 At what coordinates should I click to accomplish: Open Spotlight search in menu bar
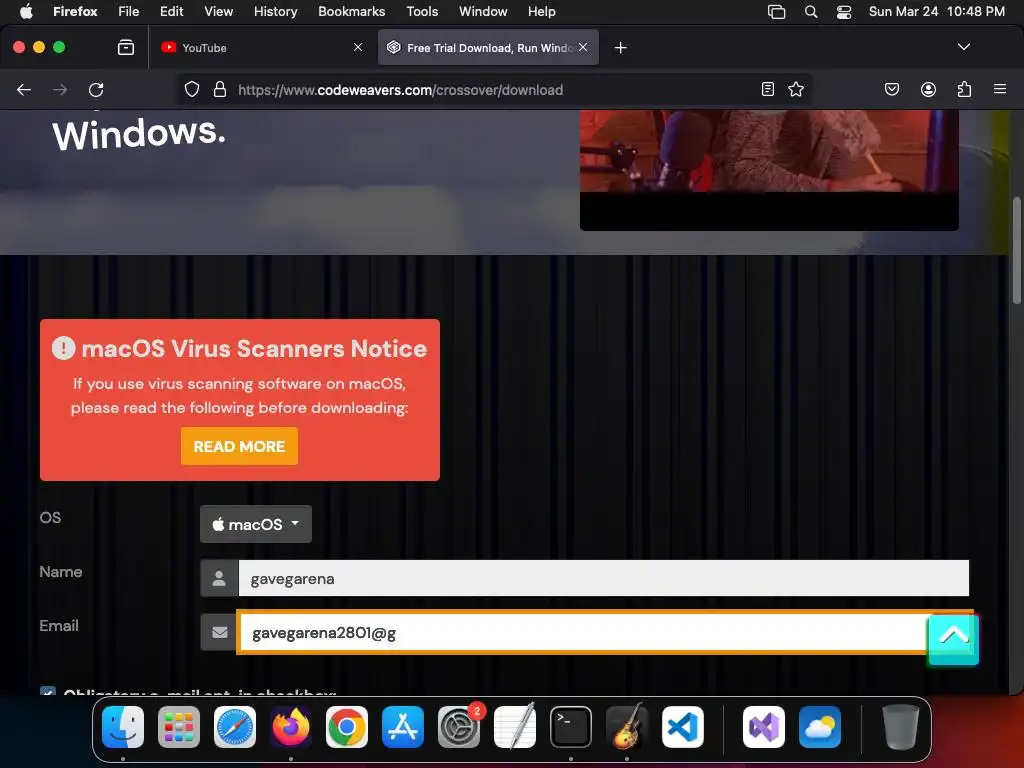(x=810, y=11)
